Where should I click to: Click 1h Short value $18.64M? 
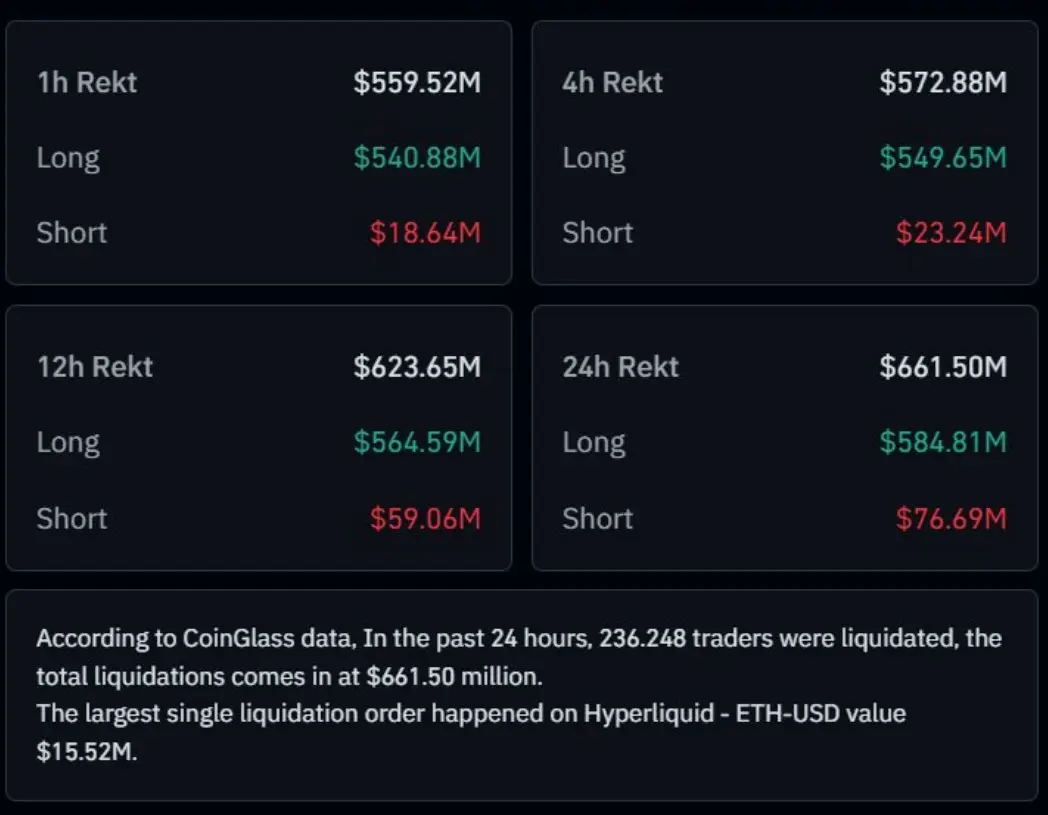425,233
